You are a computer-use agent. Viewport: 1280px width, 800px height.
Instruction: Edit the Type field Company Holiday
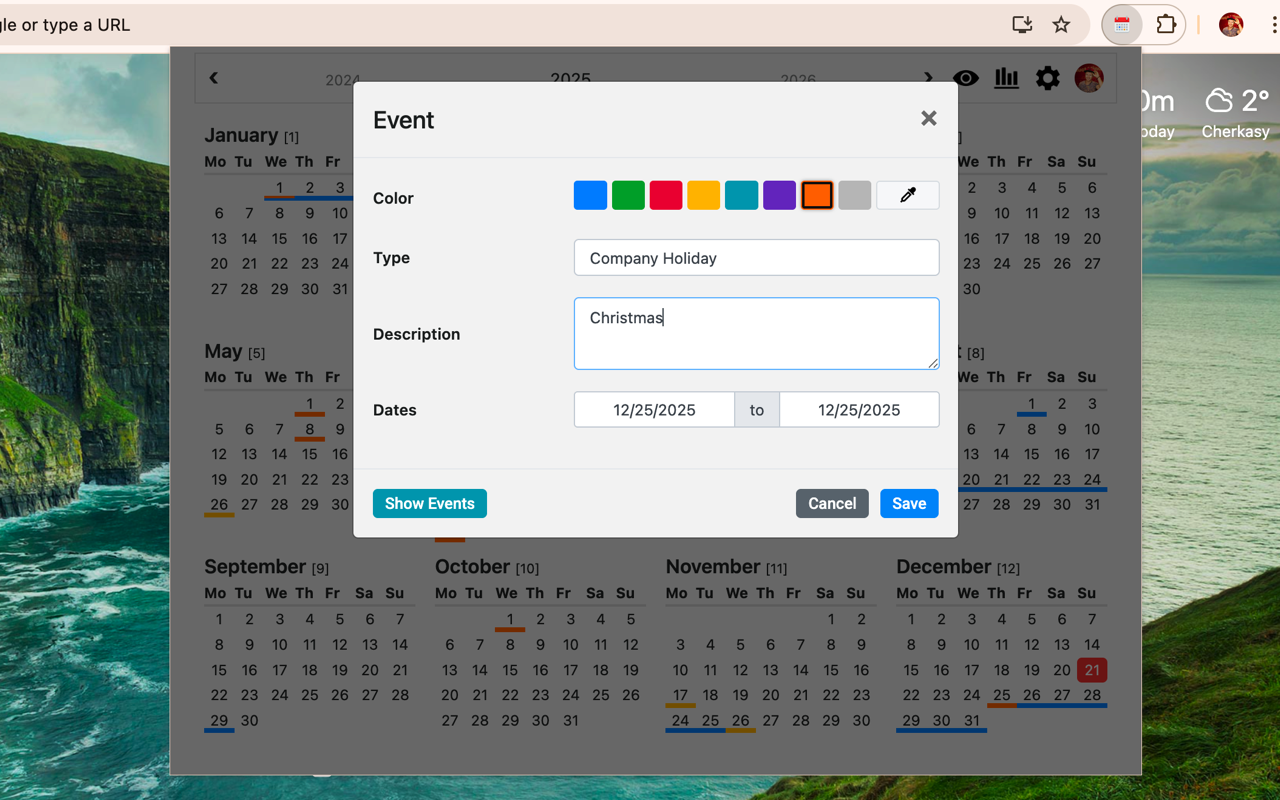[756, 258]
